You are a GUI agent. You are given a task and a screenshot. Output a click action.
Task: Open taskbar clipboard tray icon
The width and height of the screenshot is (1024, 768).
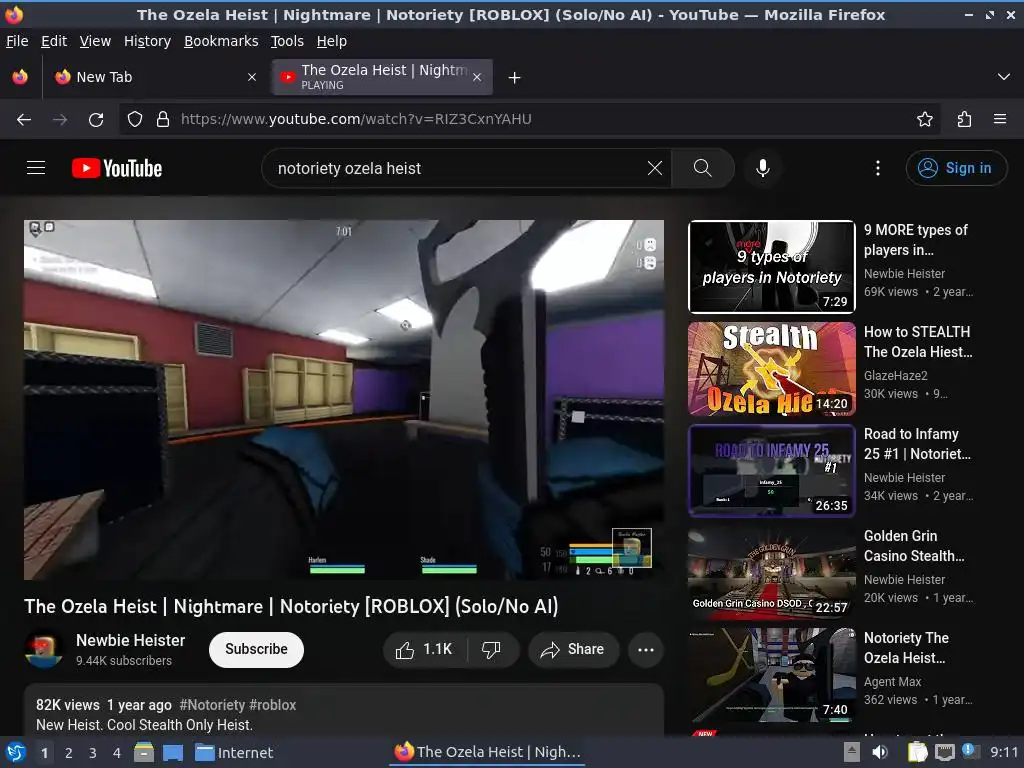pos(918,752)
